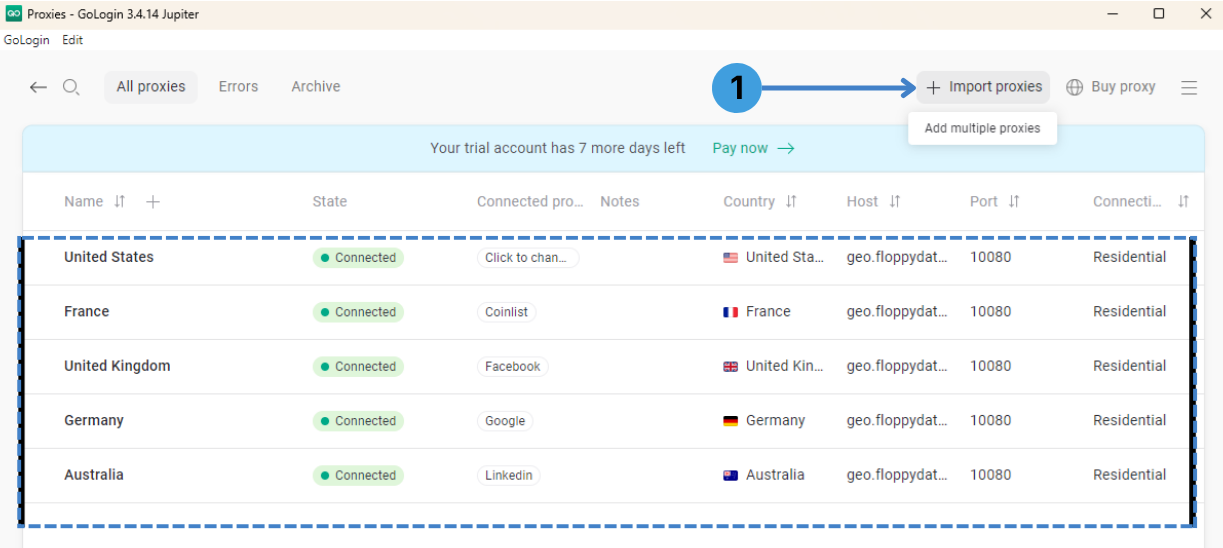Select the Germany proxy name
This screenshot has width=1223, height=548.
click(x=94, y=421)
